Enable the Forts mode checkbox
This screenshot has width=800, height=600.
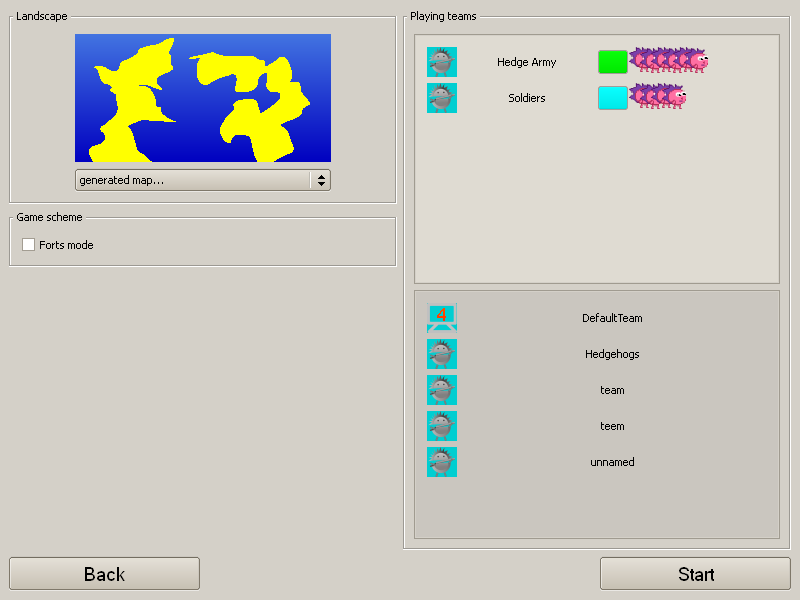[28, 245]
